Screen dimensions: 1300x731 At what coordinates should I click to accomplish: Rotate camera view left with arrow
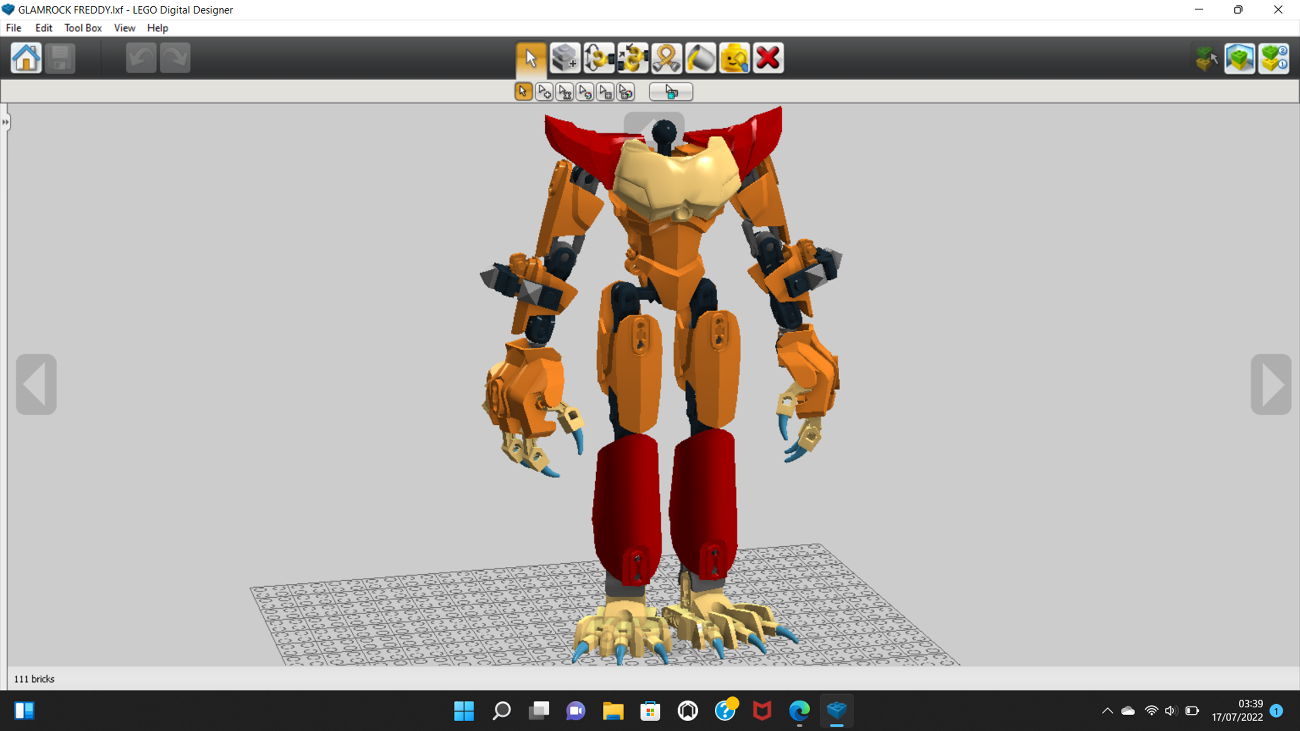point(36,384)
